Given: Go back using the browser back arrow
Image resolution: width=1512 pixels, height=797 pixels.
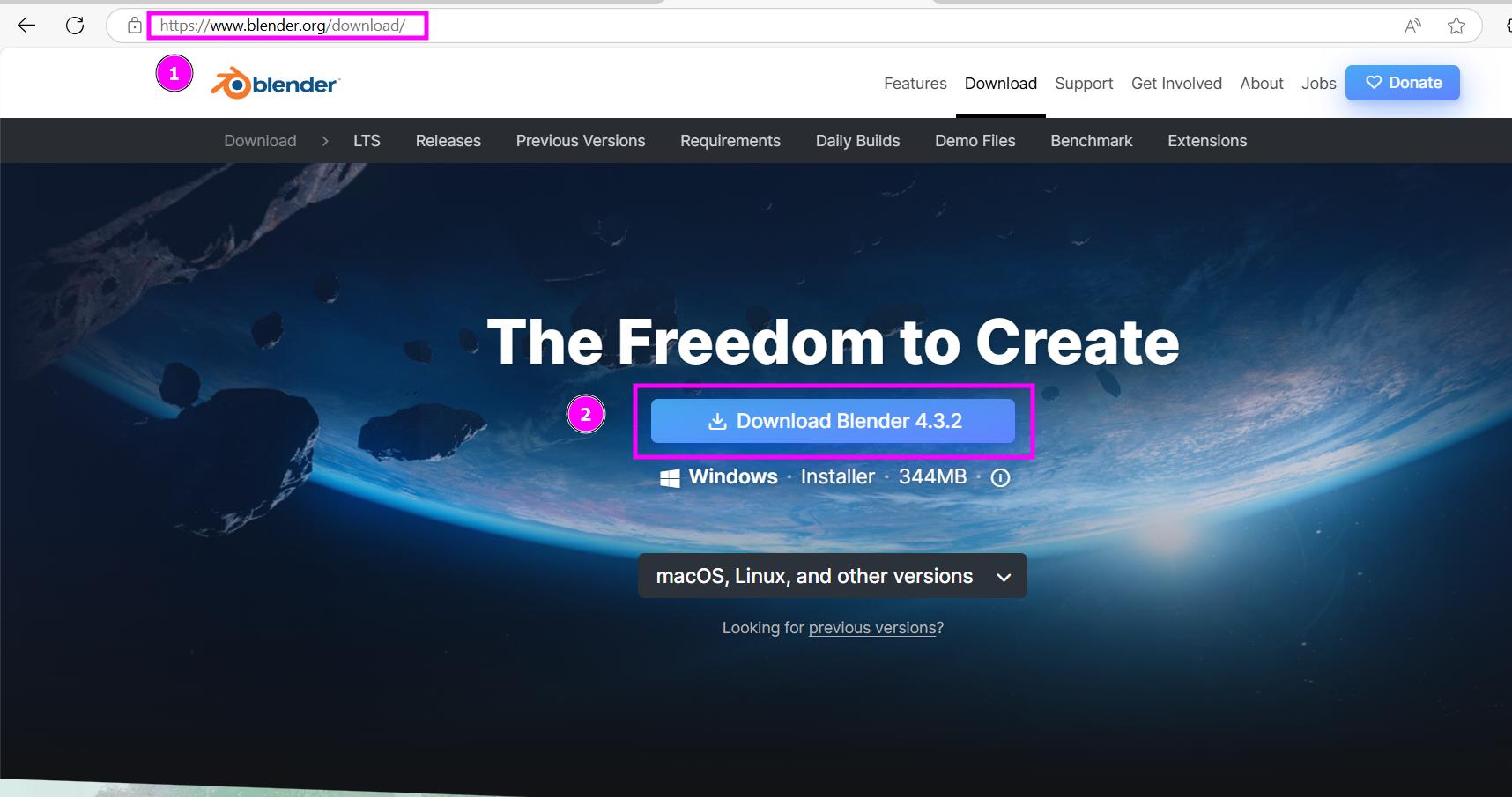Looking at the screenshot, I should coord(26,26).
